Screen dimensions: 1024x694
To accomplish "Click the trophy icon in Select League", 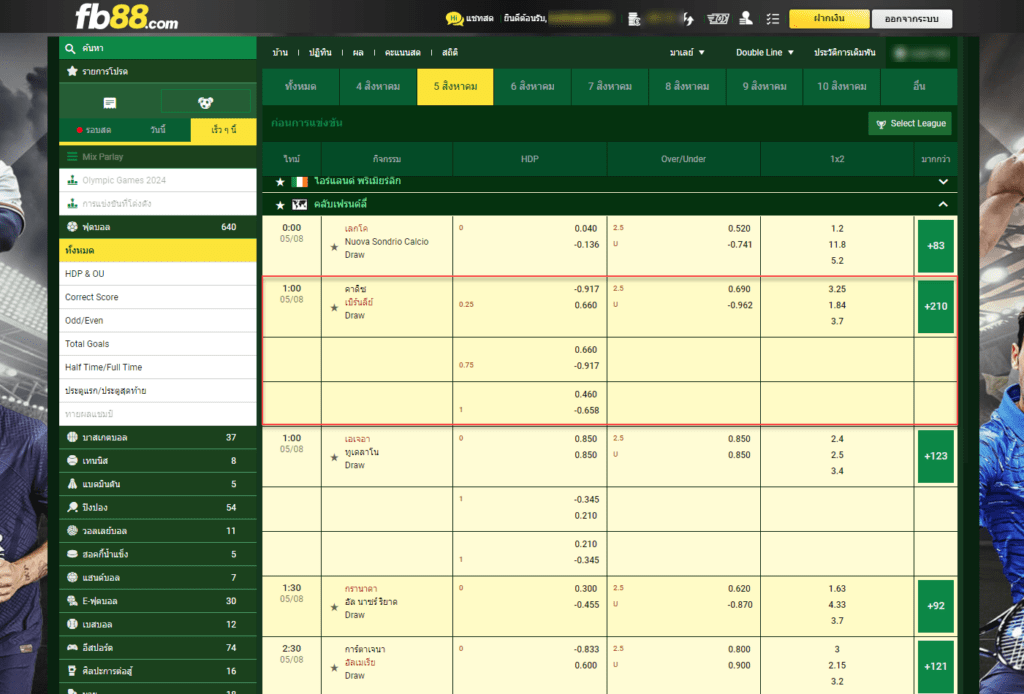I will coord(881,124).
